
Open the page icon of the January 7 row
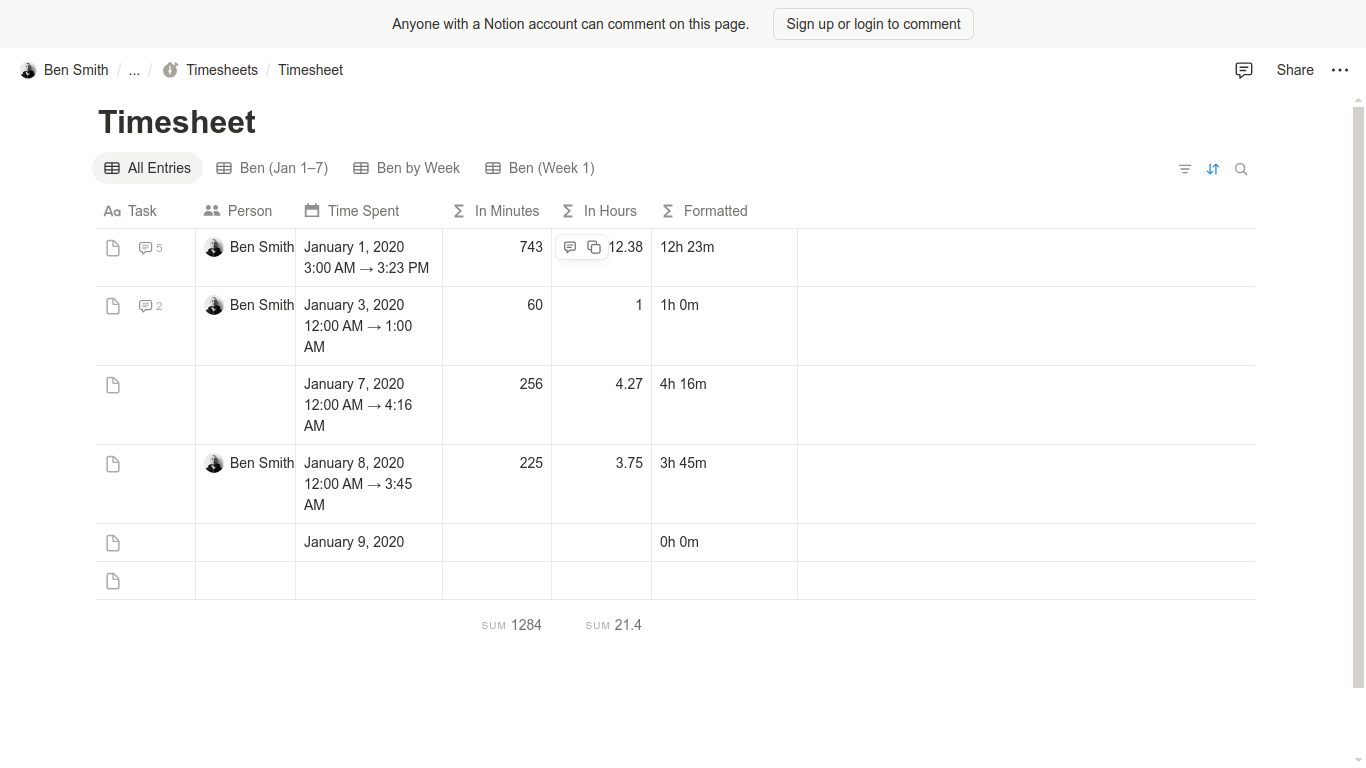[113, 385]
